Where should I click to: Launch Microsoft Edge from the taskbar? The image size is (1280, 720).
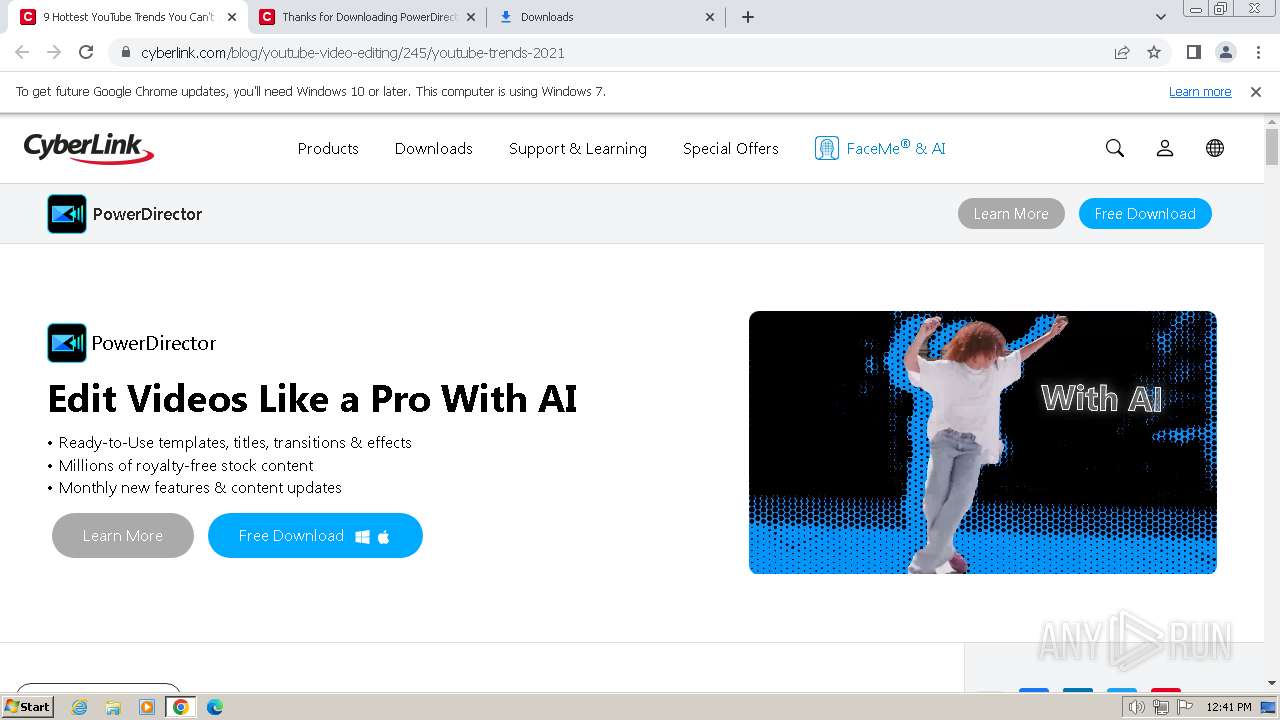(x=215, y=707)
